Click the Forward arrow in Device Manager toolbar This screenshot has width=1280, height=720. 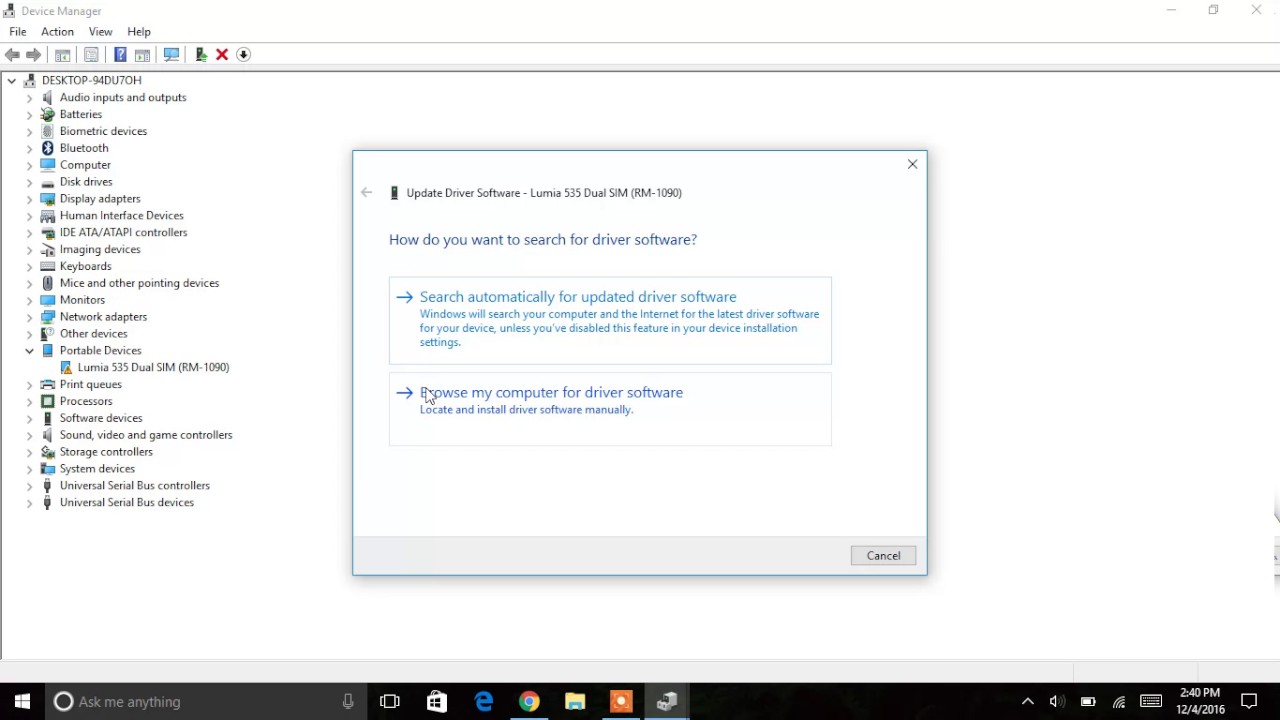point(33,55)
